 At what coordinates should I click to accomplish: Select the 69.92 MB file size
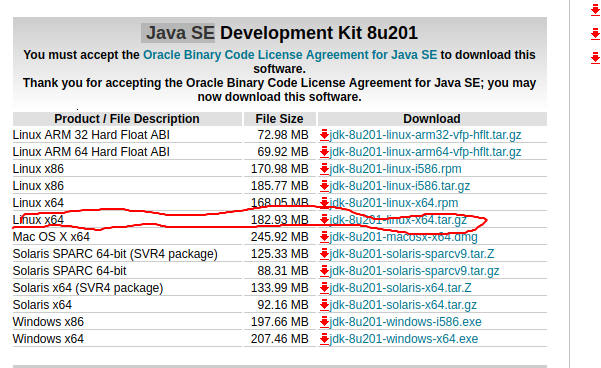pyautogui.click(x=283, y=152)
